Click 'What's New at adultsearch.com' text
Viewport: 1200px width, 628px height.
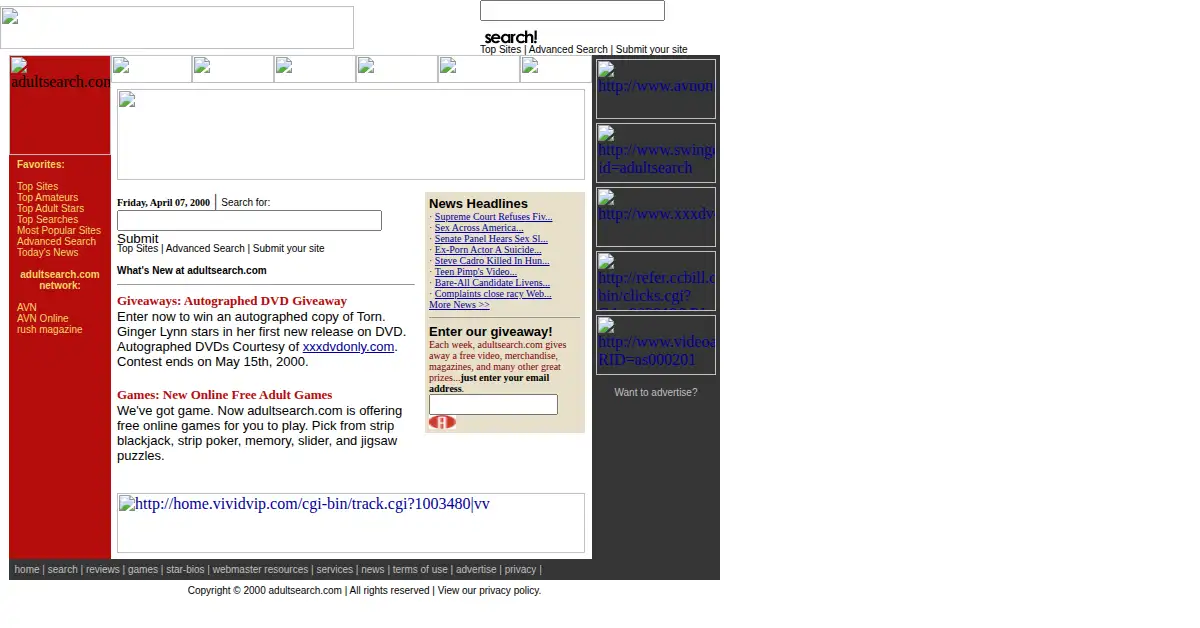coord(192,270)
